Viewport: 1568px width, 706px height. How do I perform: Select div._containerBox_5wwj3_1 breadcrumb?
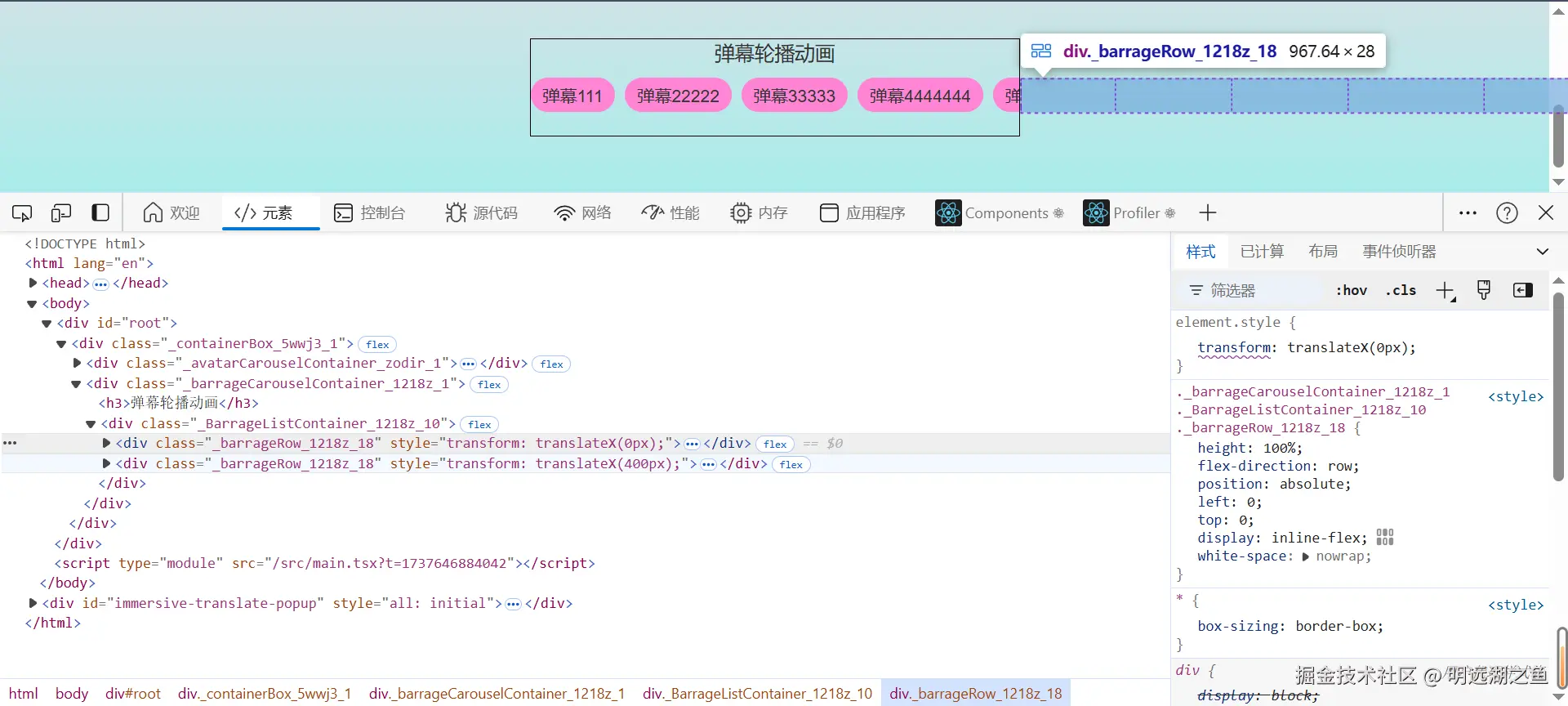click(x=265, y=694)
